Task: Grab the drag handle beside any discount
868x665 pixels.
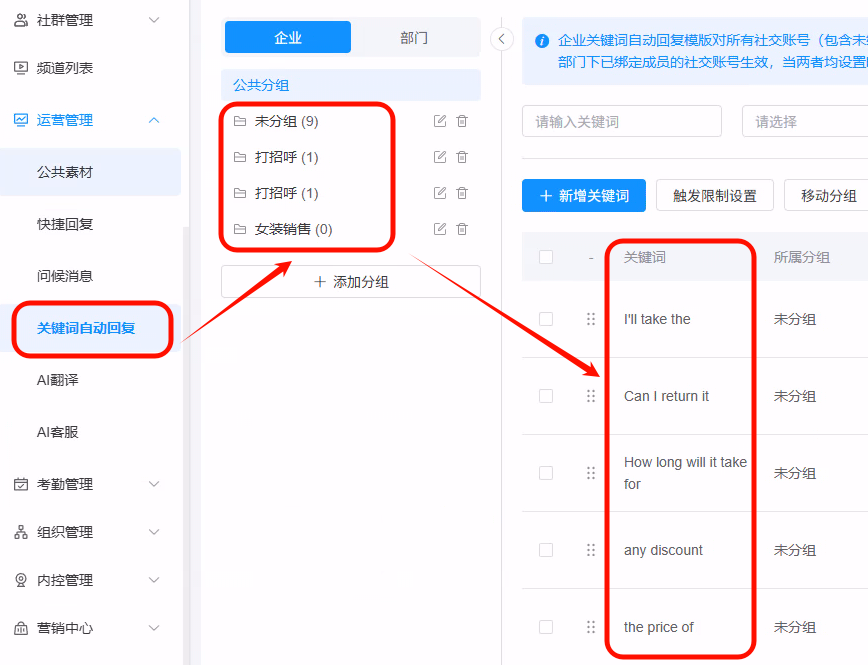Action: click(591, 550)
